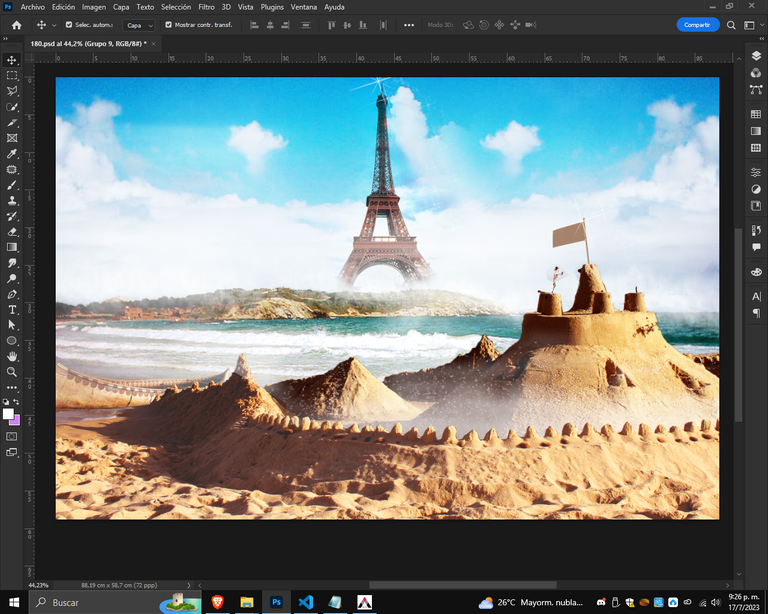
Task: Select the Dodge tool
Action: click(x=12, y=279)
